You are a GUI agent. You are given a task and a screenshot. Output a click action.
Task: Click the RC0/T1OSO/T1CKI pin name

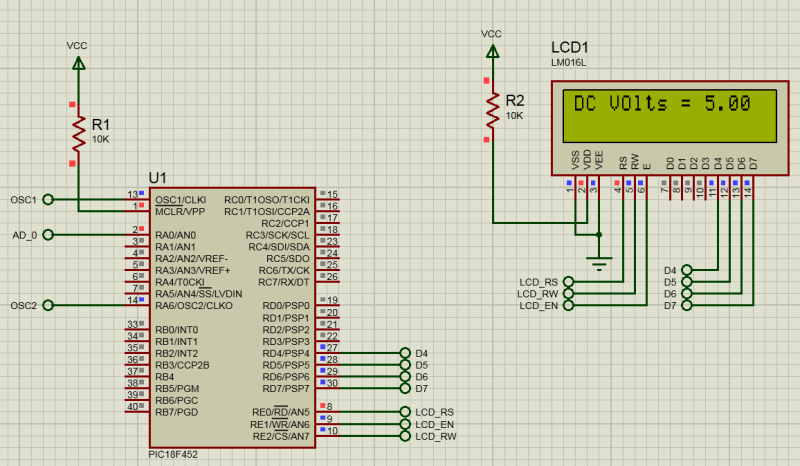tap(267, 200)
